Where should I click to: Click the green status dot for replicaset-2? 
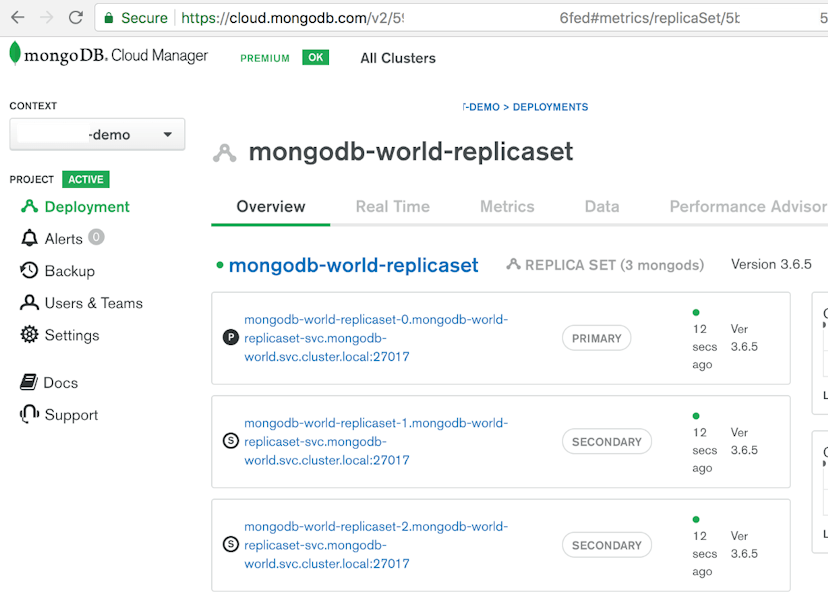696,519
